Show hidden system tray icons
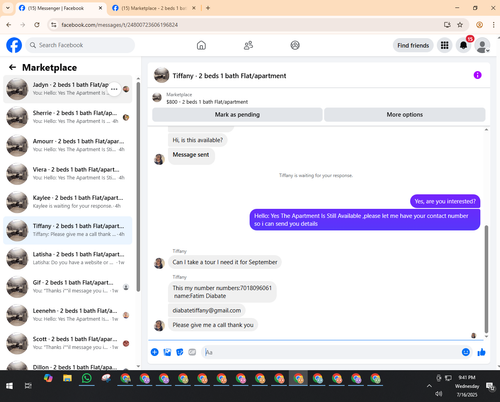Screen dimensions: 500x402 429,386
